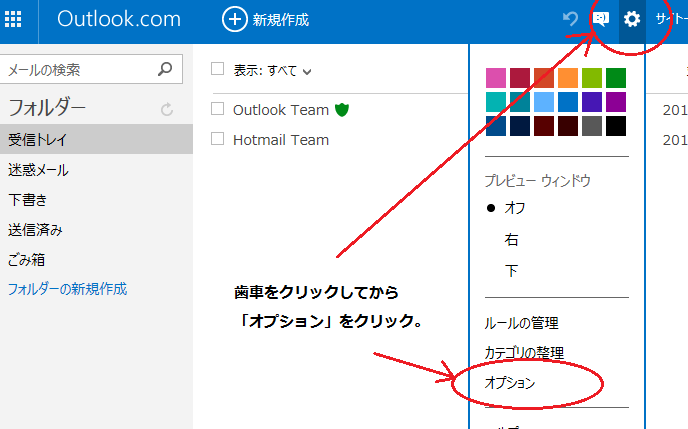Pick the orange color swatch
This screenshot has height=429, width=688.
[x=568, y=78]
